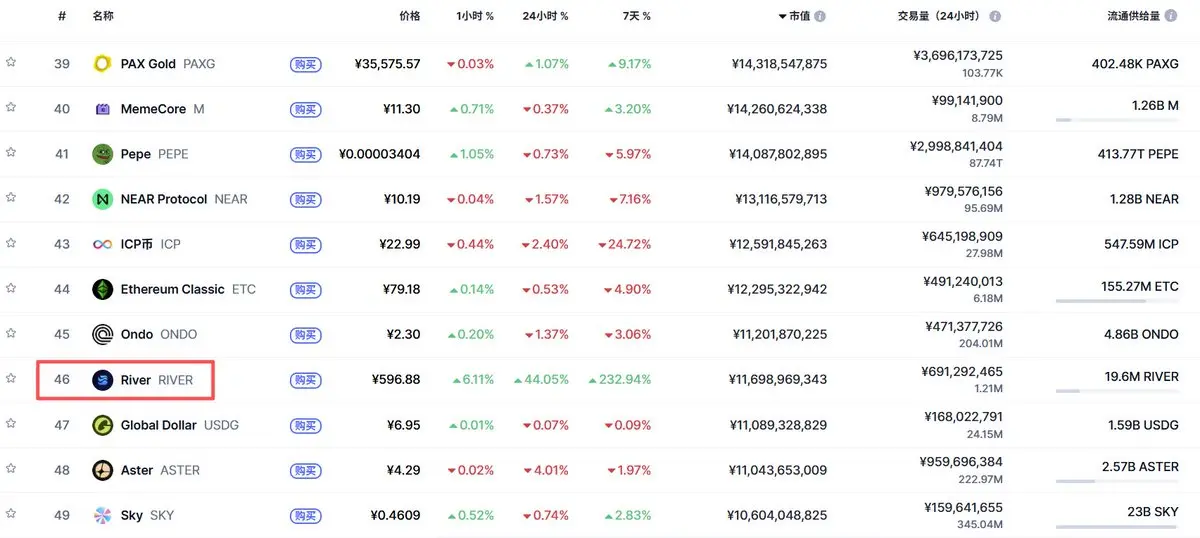This screenshot has height=538, width=1200.
Task: Add Sky to watchlist with star
Action: tap(11, 513)
